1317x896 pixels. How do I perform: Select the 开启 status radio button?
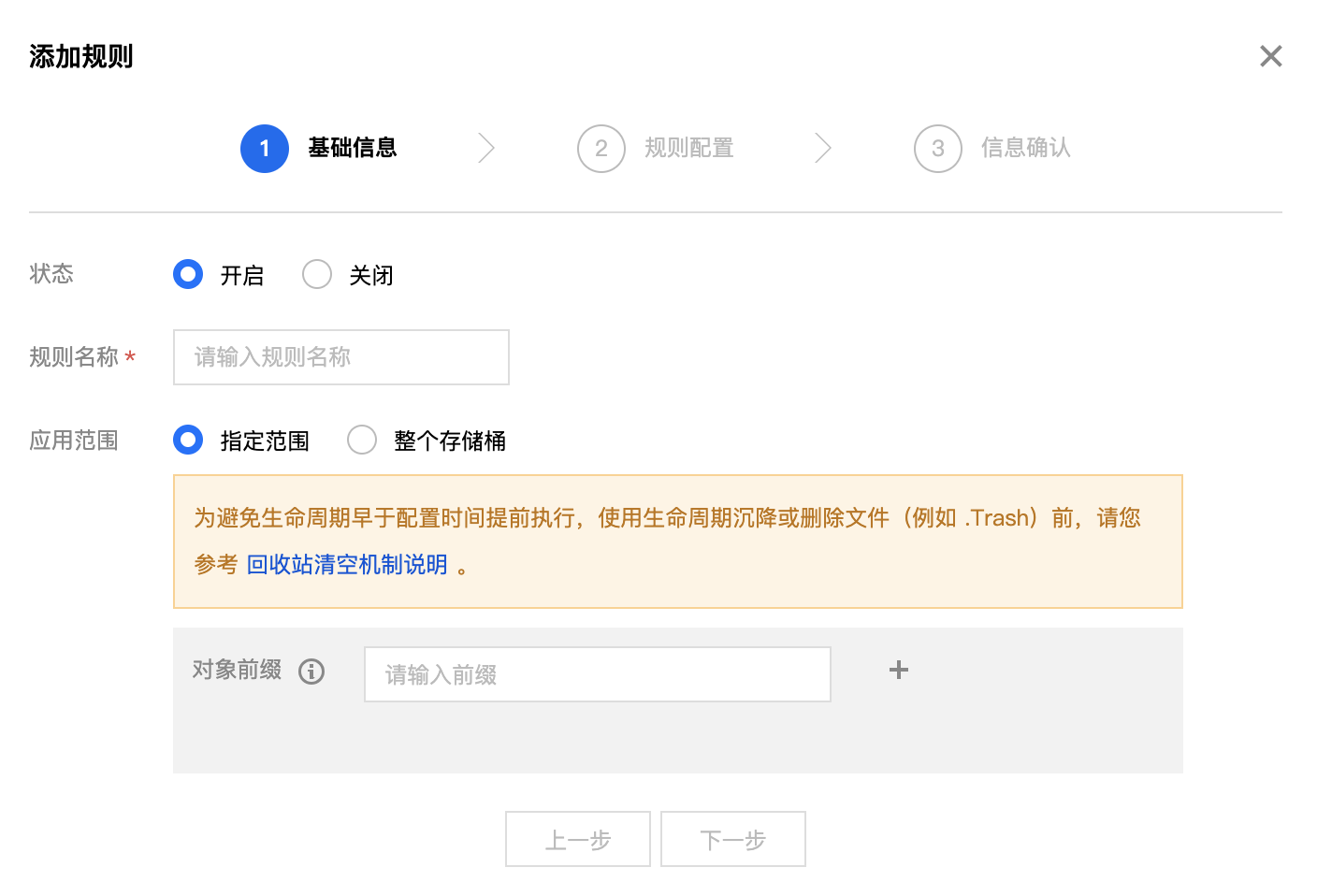click(x=188, y=274)
